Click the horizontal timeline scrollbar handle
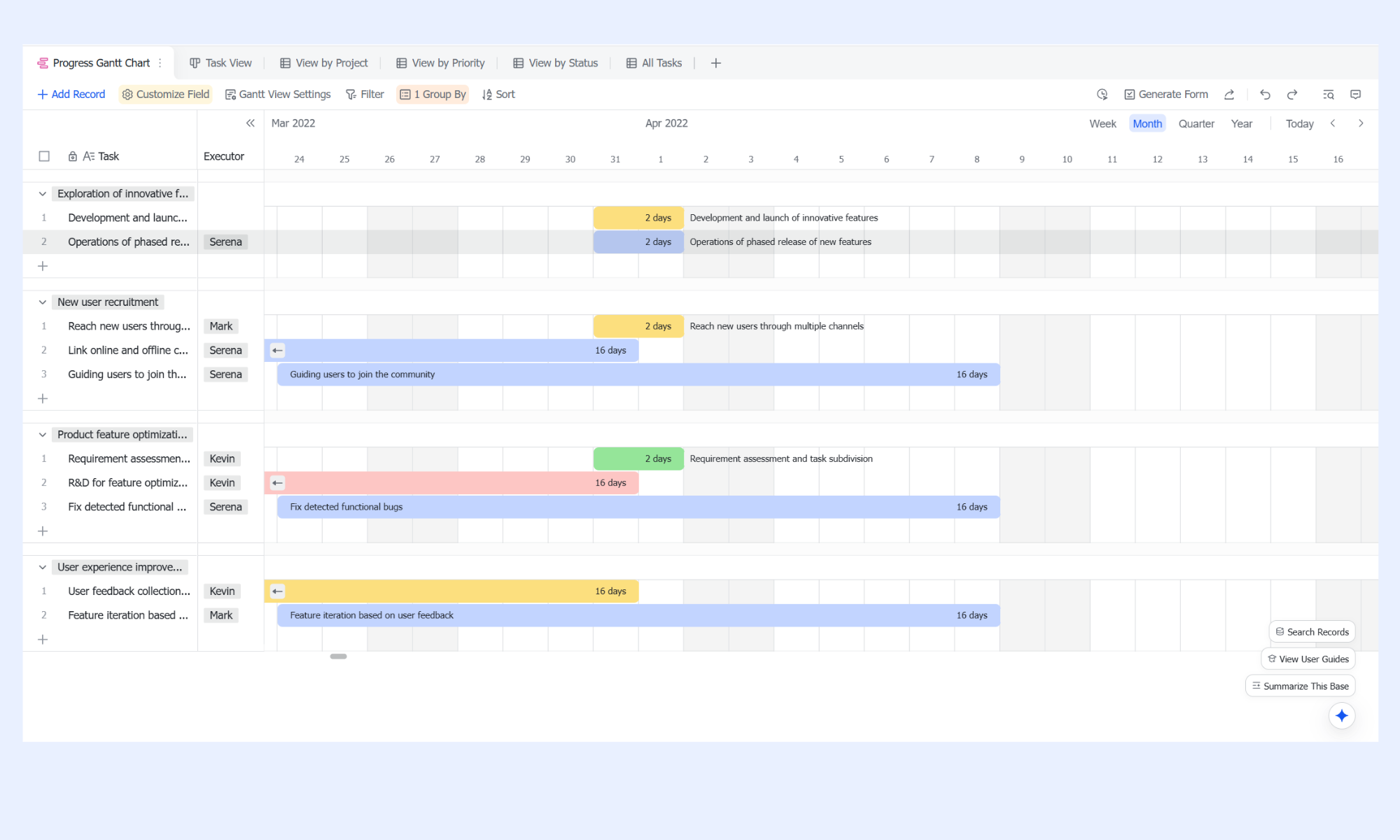1400x840 pixels. coord(338,657)
